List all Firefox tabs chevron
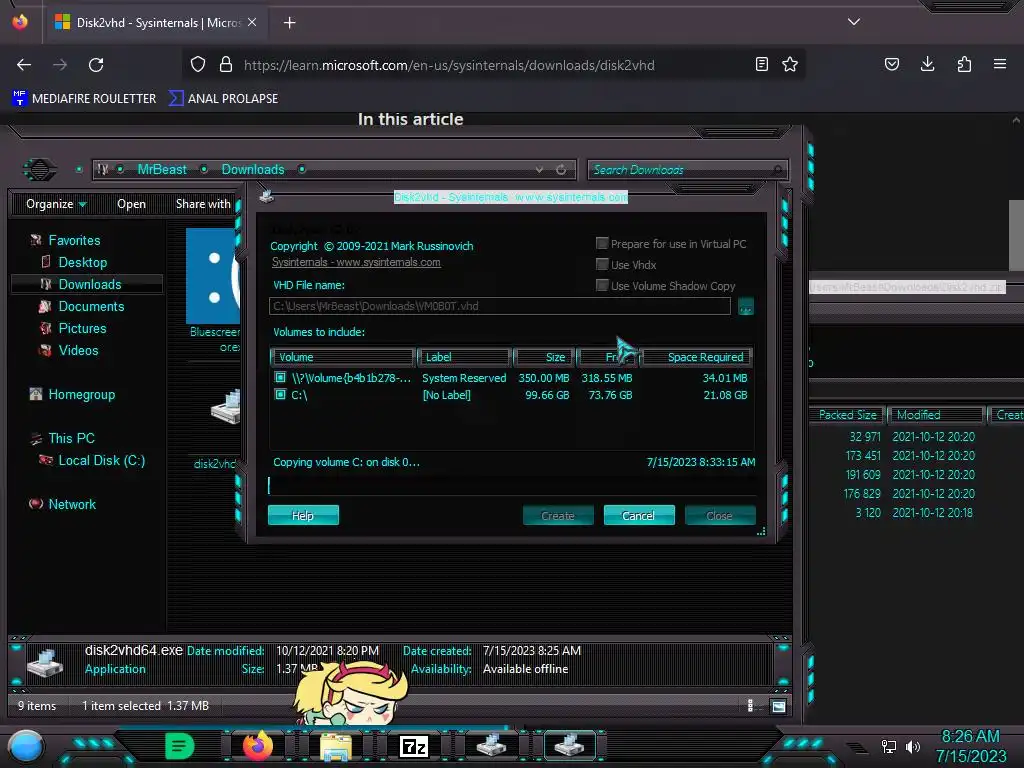The height and width of the screenshot is (768, 1024). click(854, 22)
